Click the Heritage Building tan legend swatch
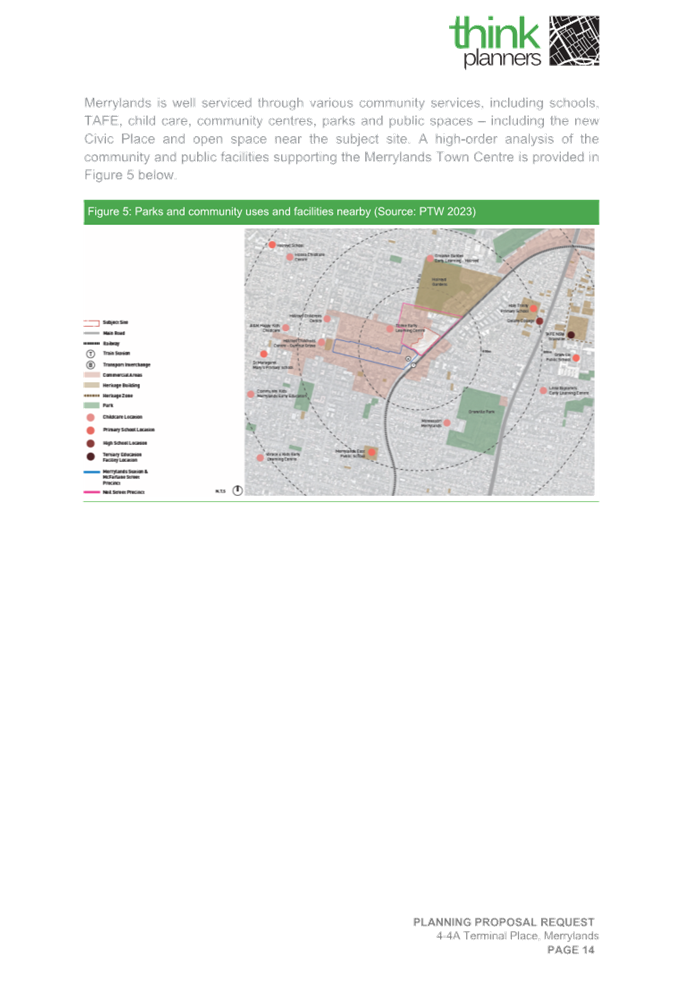This screenshot has height=989, width=682. (x=91, y=385)
